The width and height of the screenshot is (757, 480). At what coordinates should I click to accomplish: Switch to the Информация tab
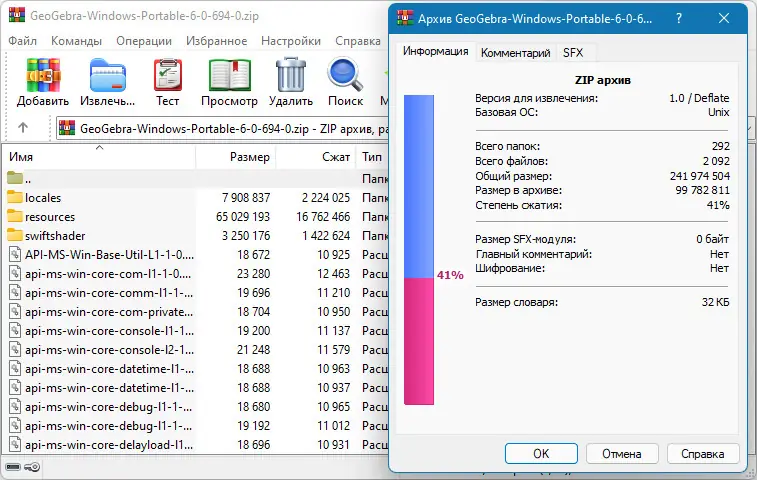(x=435, y=51)
